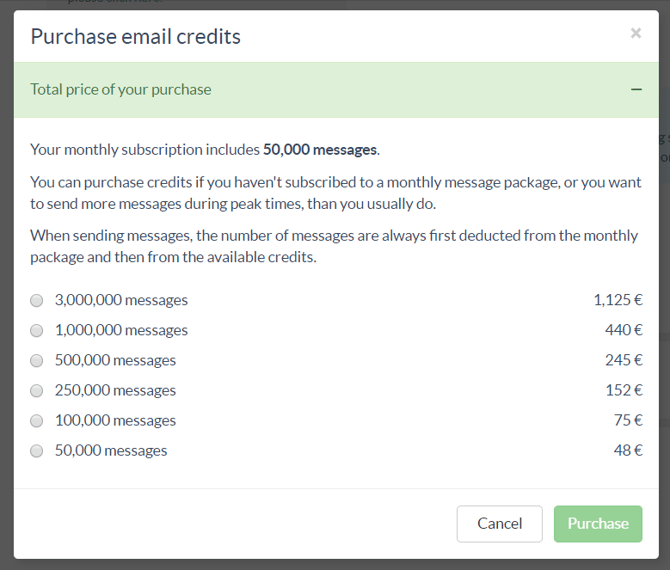The width and height of the screenshot is (670, 570).
Task: Click the 152 € price
Action: point(623,390)
